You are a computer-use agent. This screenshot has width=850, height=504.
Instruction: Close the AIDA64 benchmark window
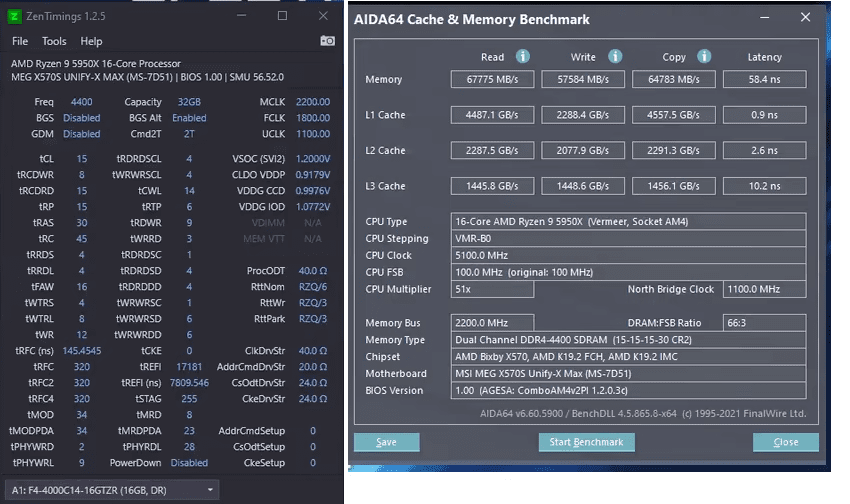click(x=806, y=17)
